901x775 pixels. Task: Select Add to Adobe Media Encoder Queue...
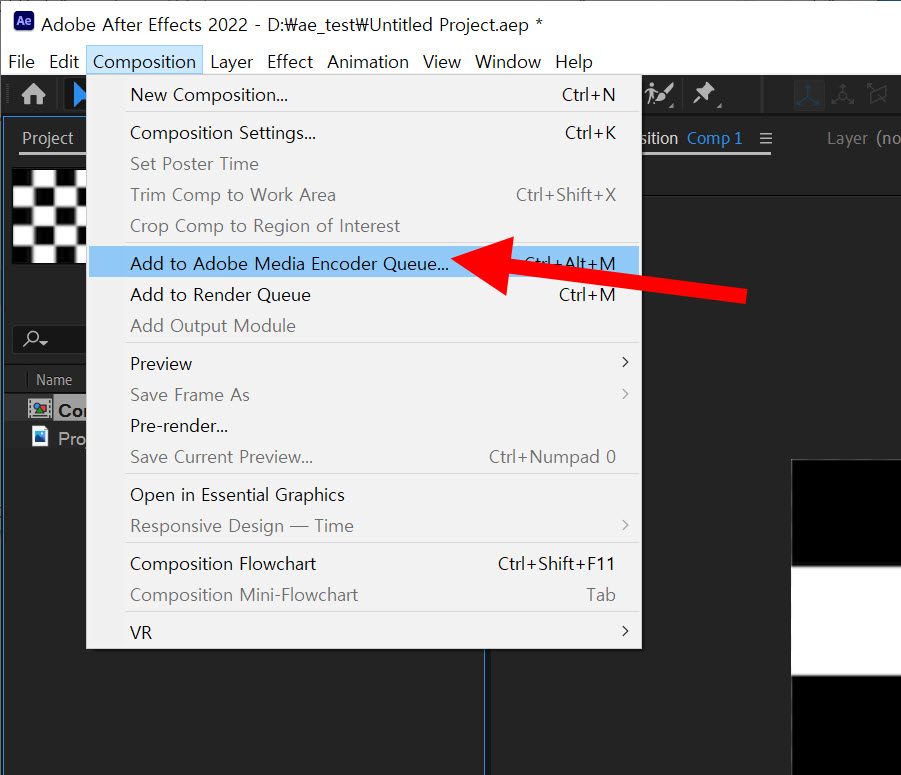(364, 262)
